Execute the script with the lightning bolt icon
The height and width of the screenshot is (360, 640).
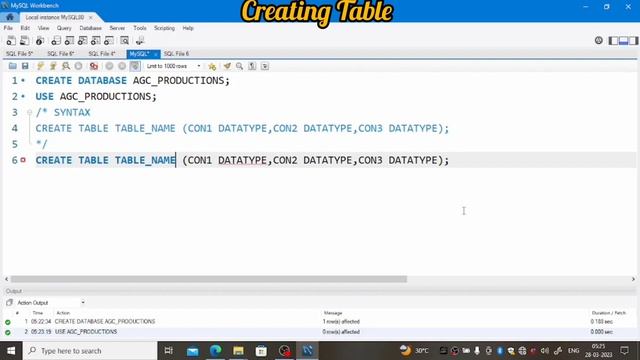click(x=40, y=66)
